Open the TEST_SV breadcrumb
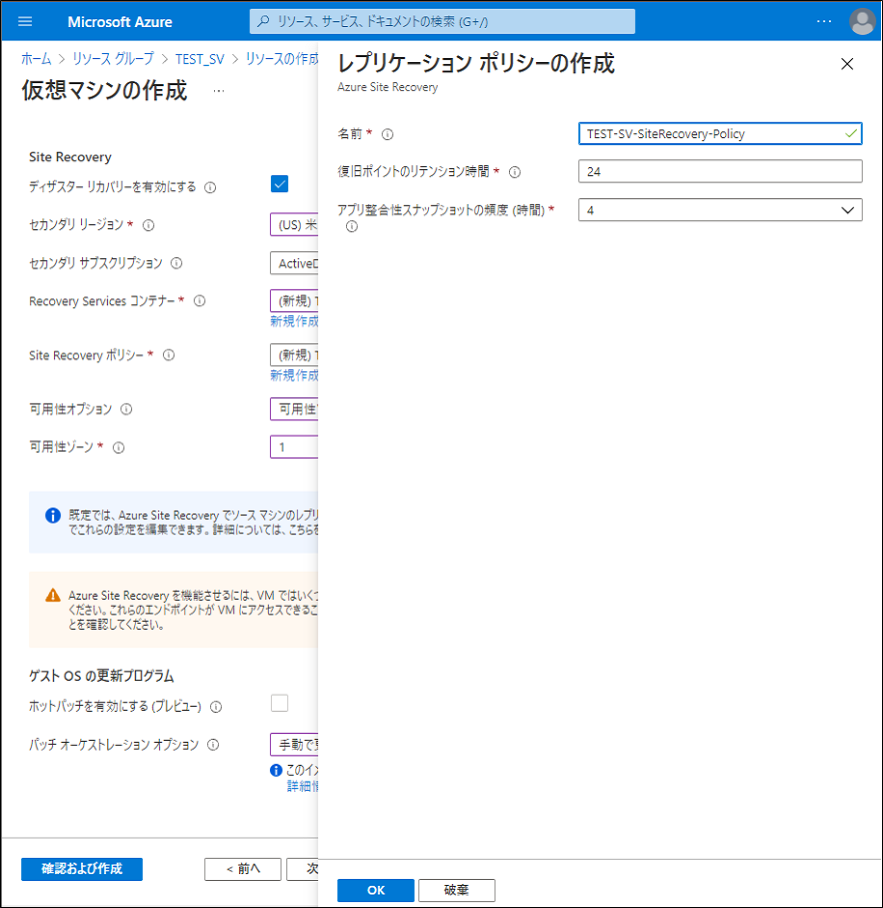 200,59
